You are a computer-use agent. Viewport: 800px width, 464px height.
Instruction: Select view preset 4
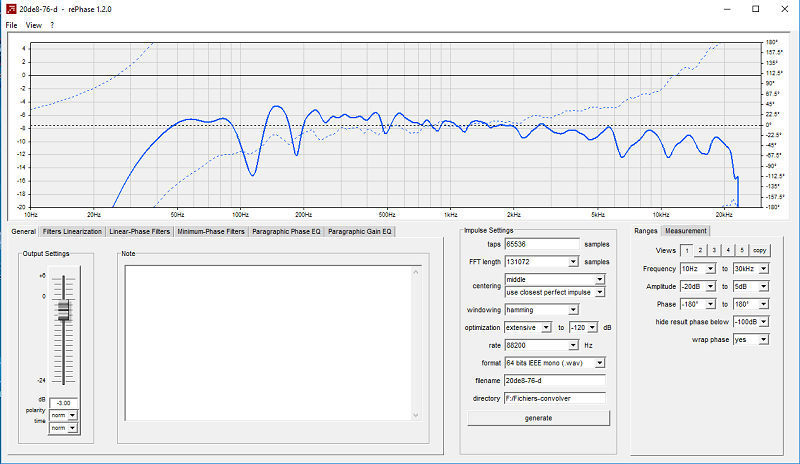click(x=728, y=250)
